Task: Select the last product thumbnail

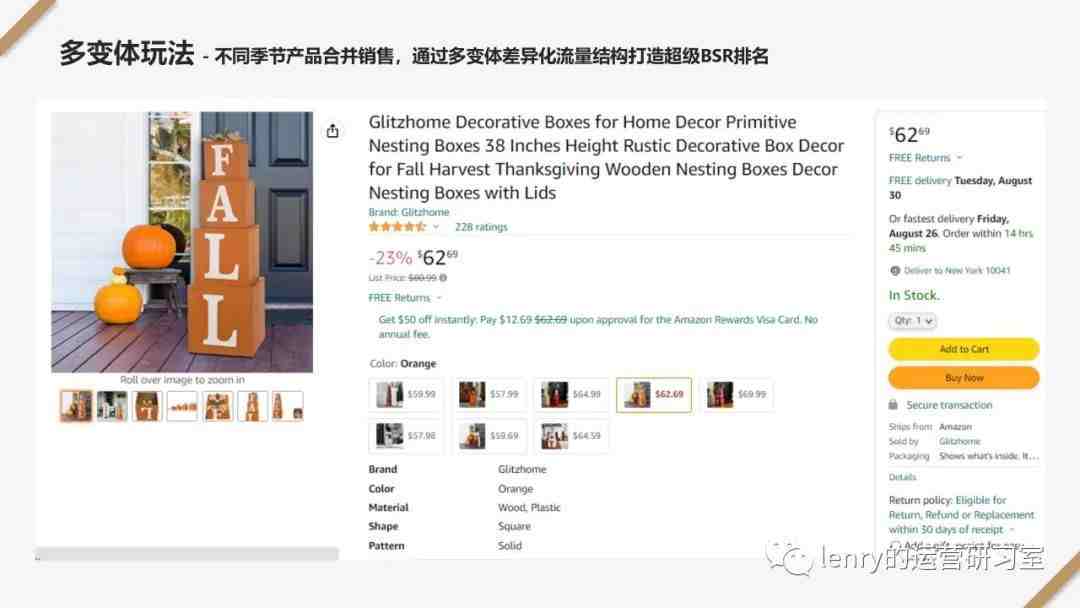Action: pyautogui.click(x=287, y=406)
